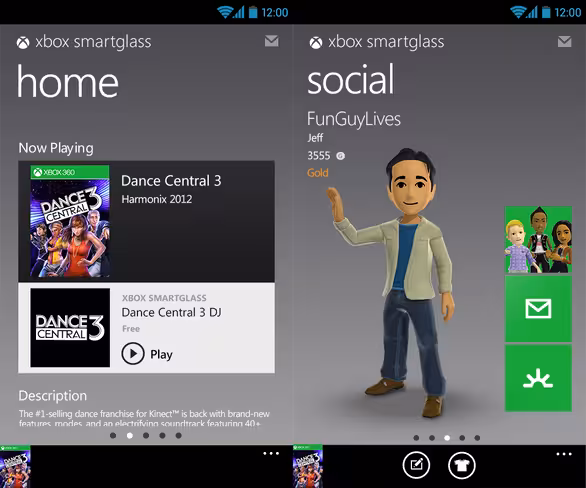Tap Xbox logo on home screen header
This screenshot has width=586, height=488.
pyautogui.click(x=23, y=43)
